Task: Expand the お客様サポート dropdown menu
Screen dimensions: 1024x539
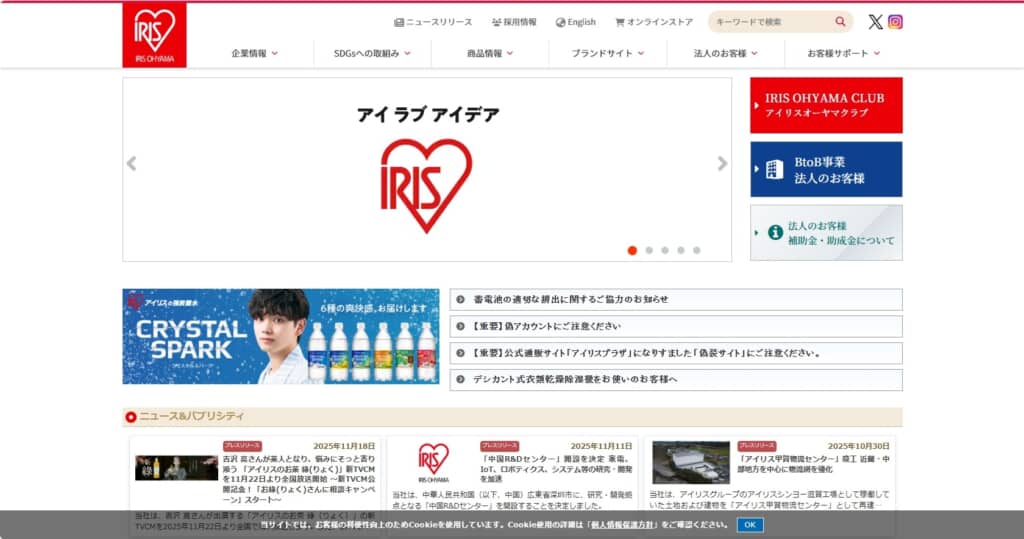Action: click(843, 53)
